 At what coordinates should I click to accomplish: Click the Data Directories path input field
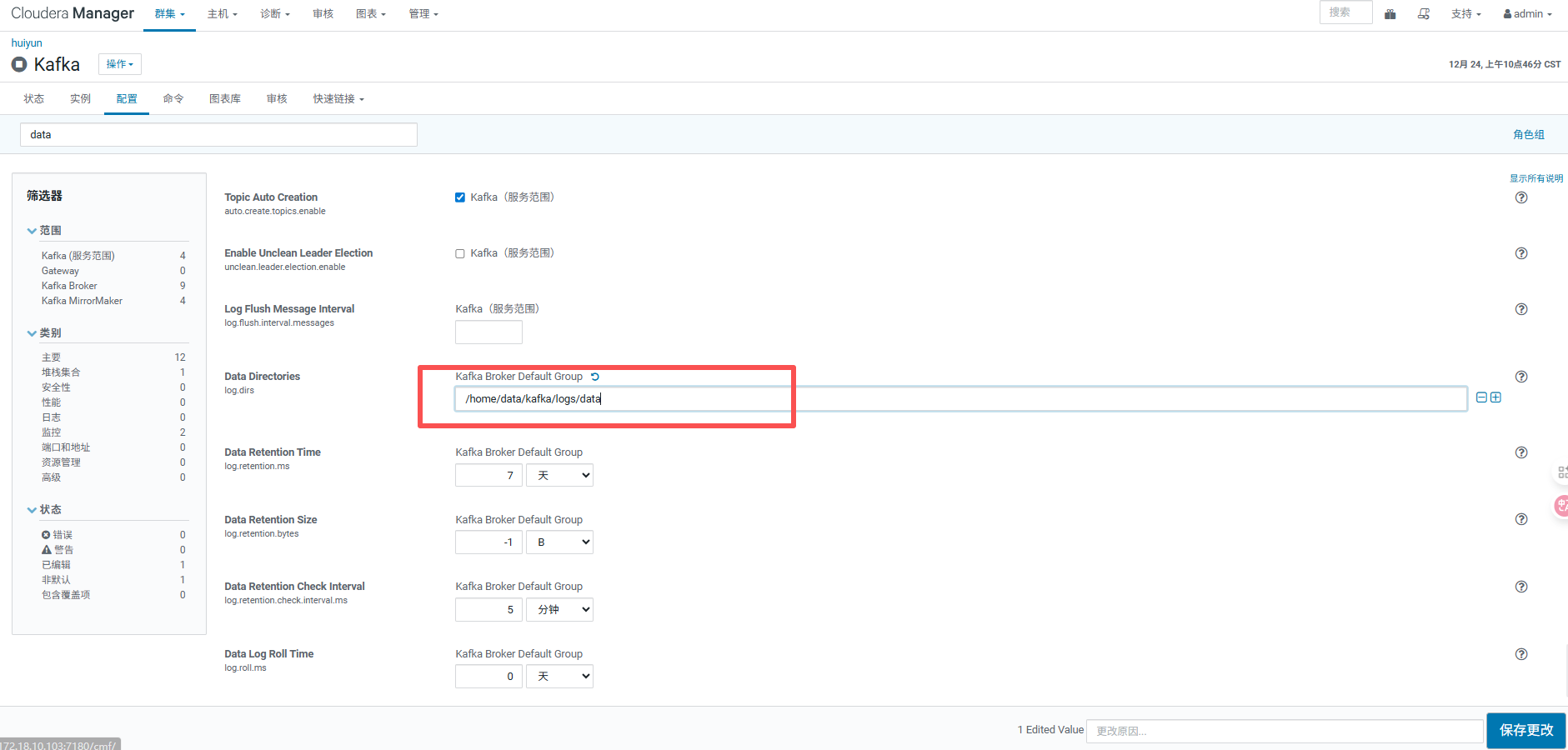coord(961,398)
